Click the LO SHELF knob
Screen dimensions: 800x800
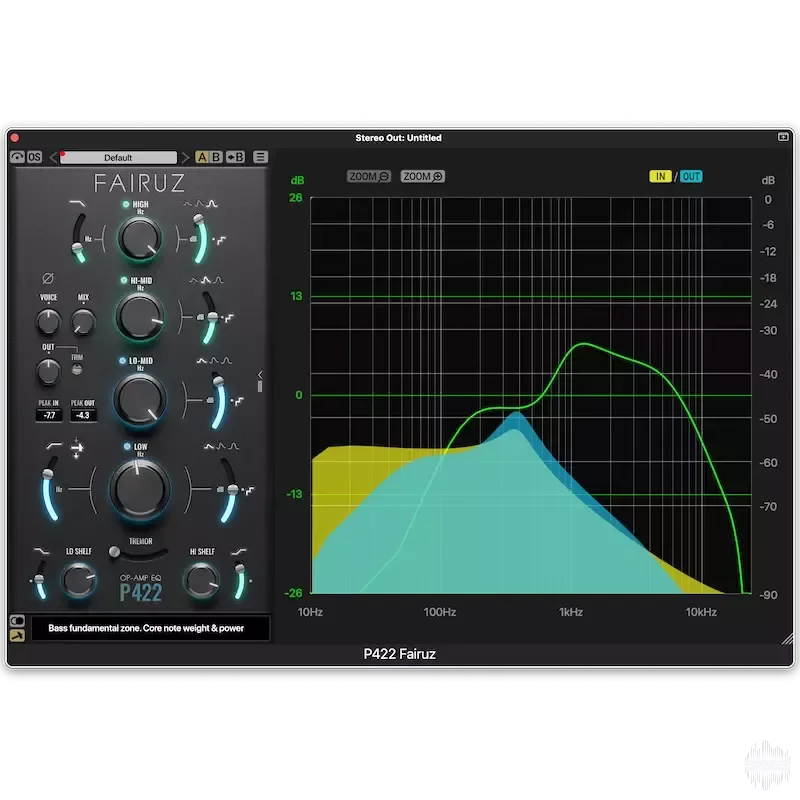point(78,580)
